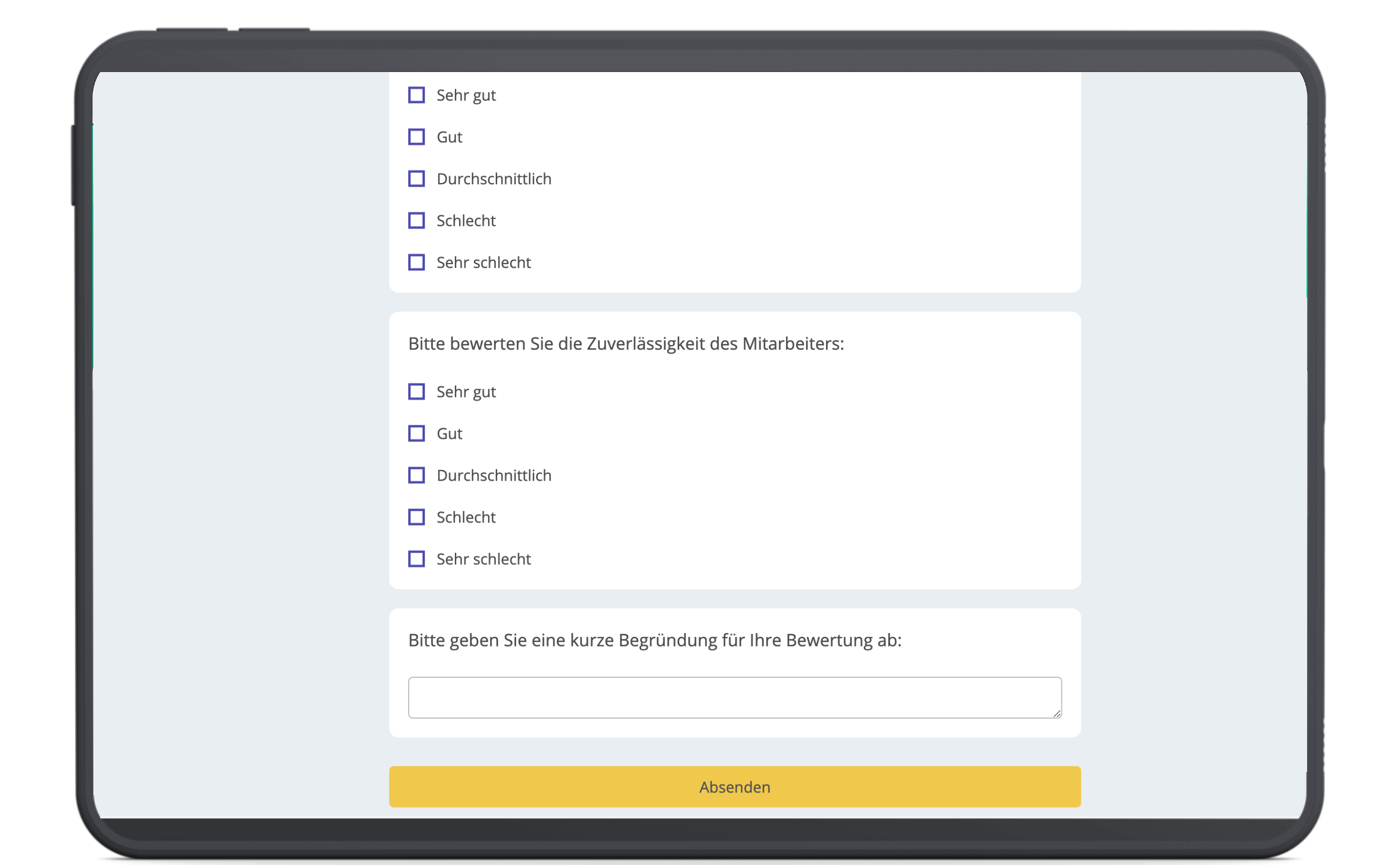Tick 'Durchschnittlich' for Zuverlässigkeit
Screen dimensions: 1400x865
pos(416,475)
